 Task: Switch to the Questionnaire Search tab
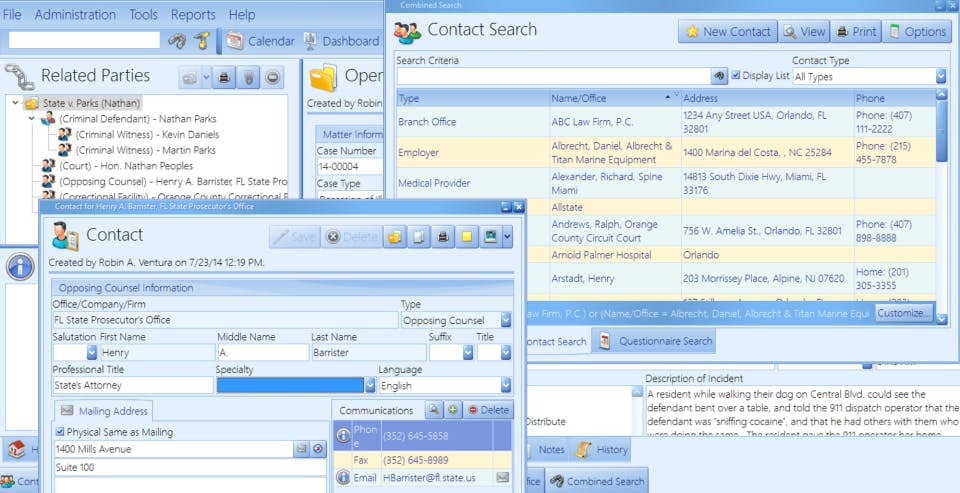tap(654, 341)
